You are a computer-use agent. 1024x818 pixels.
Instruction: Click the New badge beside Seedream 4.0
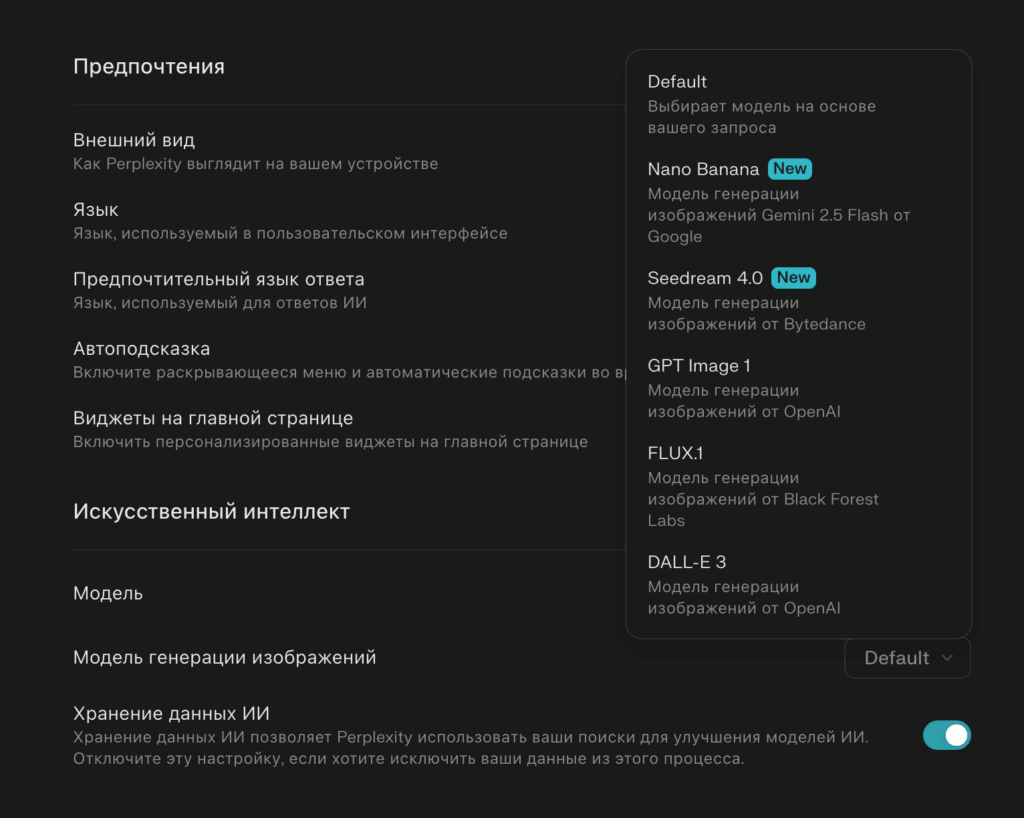tap(794, 278)
